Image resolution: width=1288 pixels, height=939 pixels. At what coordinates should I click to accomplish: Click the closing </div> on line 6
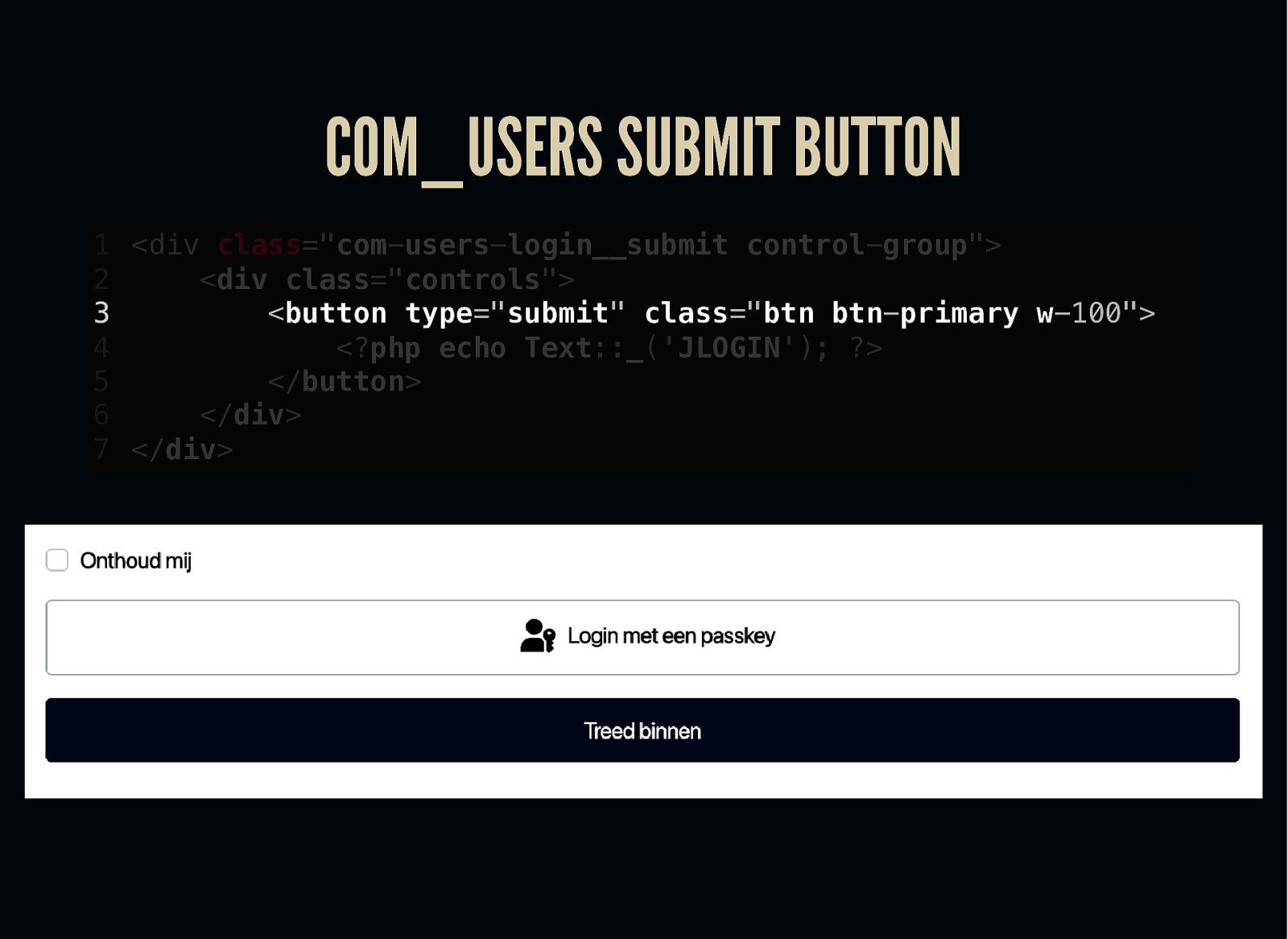pyautogui.click(x=250, y=416)
